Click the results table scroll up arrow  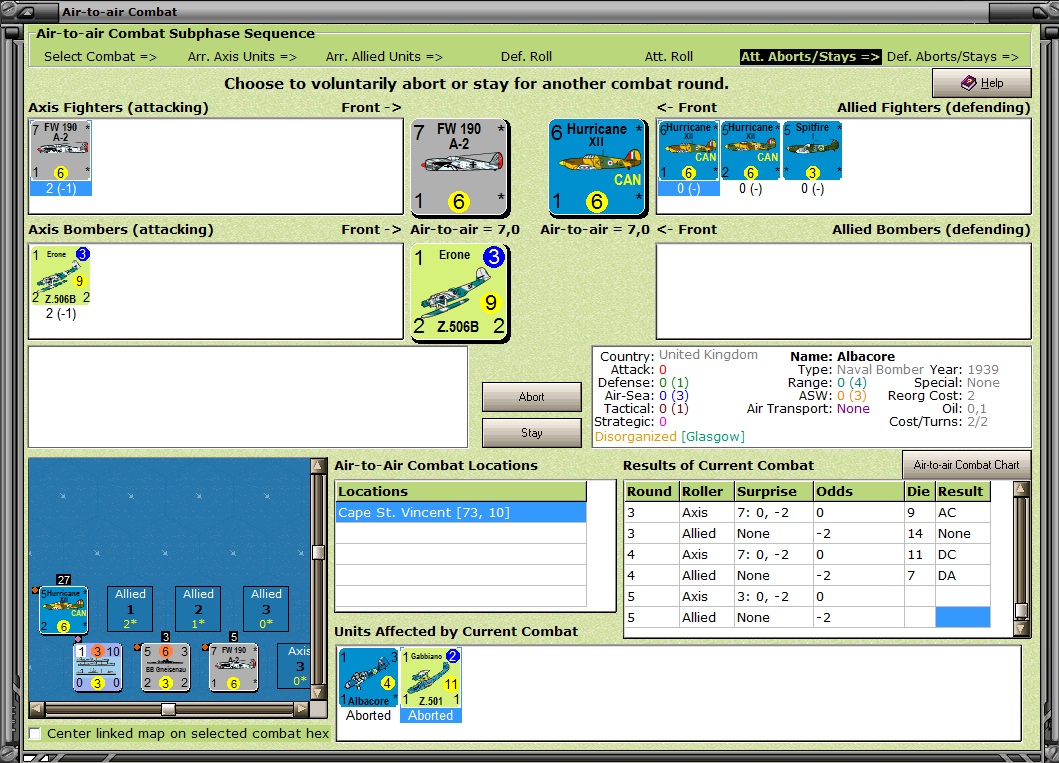coord(1021,488)
